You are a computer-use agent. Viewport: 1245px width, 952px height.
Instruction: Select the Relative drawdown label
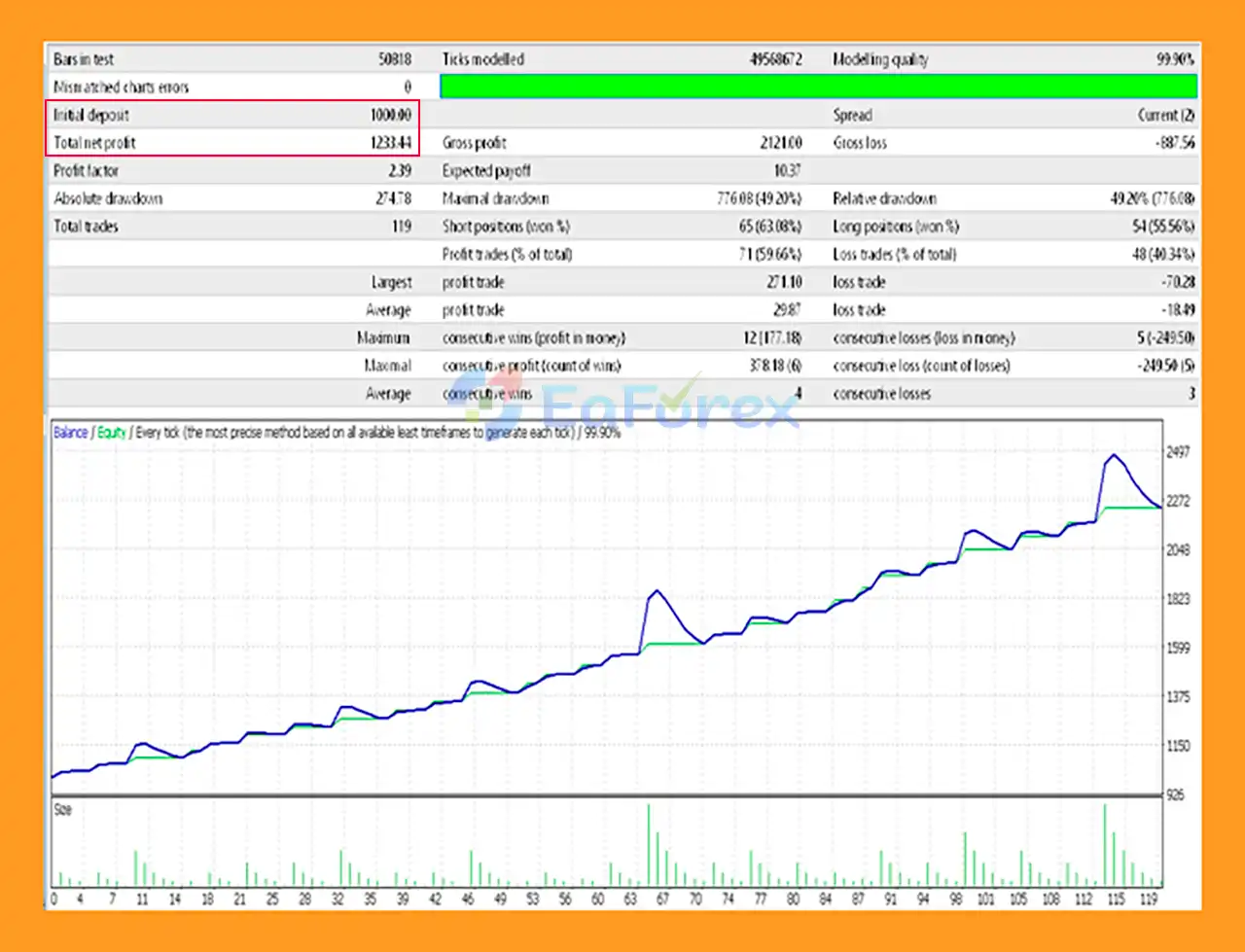coord(884,198)
